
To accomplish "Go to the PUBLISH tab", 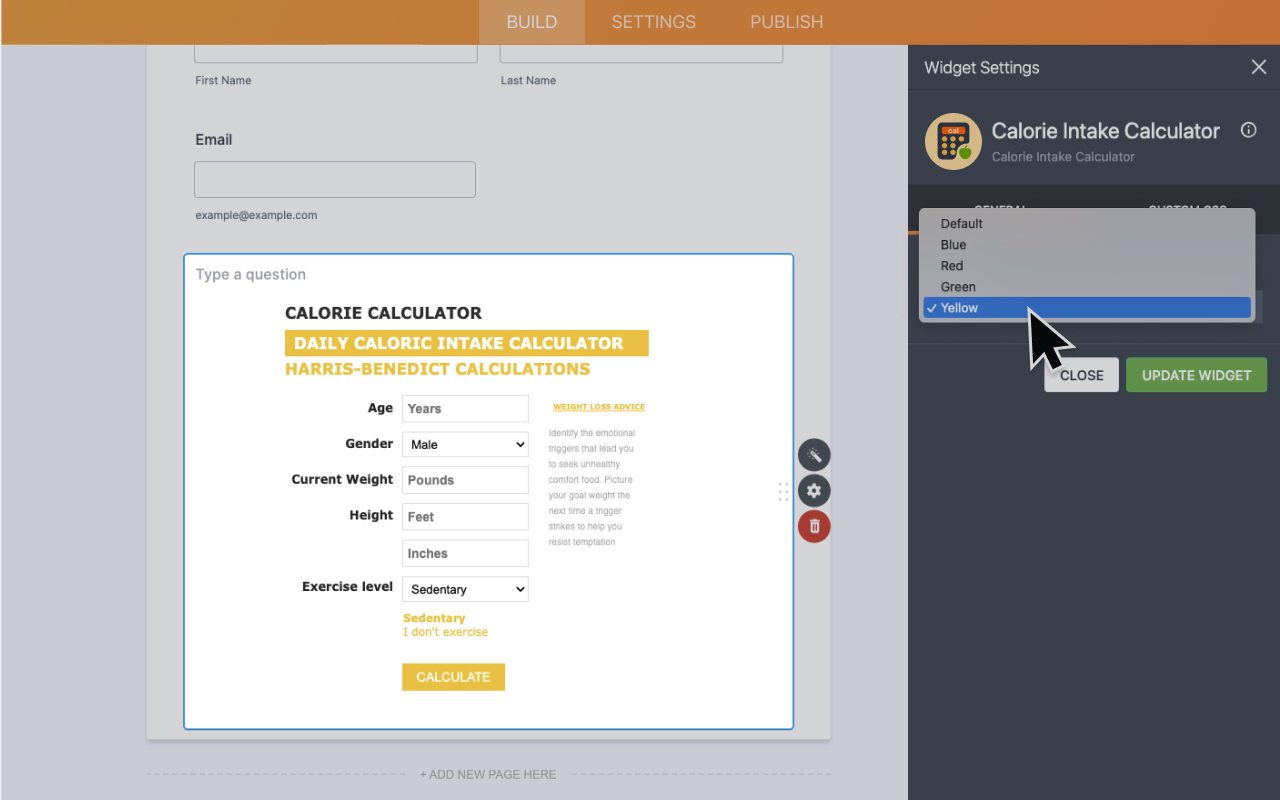I will tap(786, 21).
